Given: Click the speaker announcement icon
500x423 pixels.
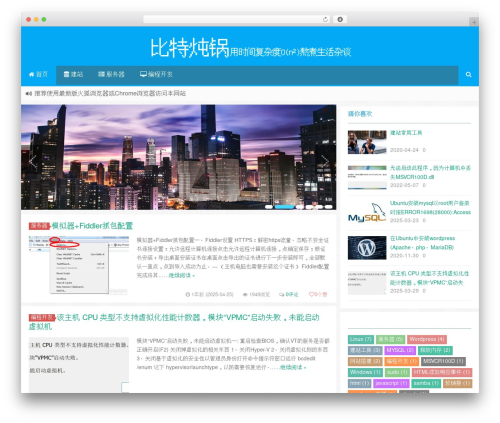Looking at the screenshot, I should (29, 94).
